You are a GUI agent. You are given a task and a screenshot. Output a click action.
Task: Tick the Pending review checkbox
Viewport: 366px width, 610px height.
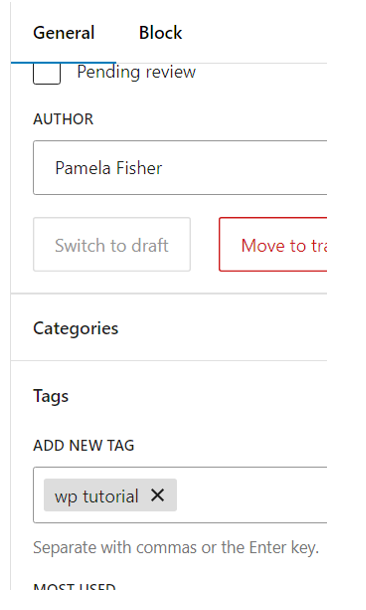(x=47, y=74)
